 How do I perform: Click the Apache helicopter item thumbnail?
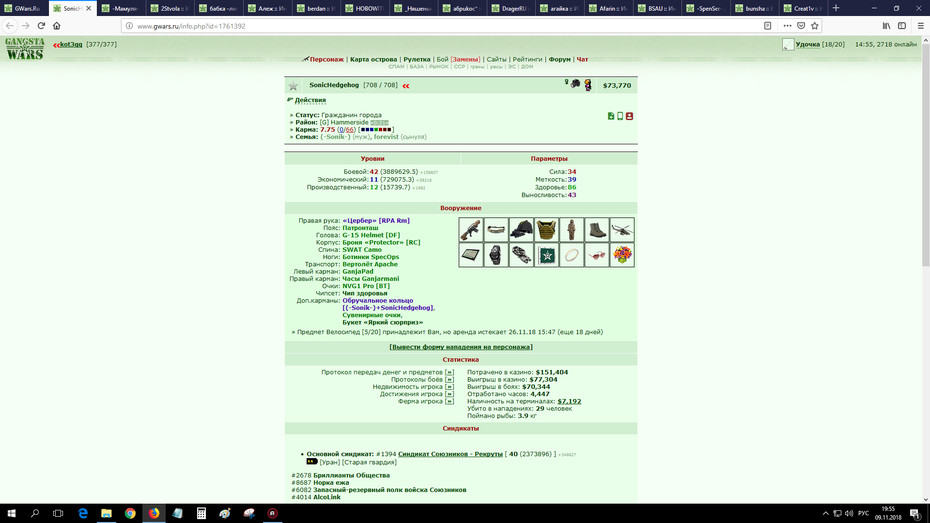pos(622,230)
